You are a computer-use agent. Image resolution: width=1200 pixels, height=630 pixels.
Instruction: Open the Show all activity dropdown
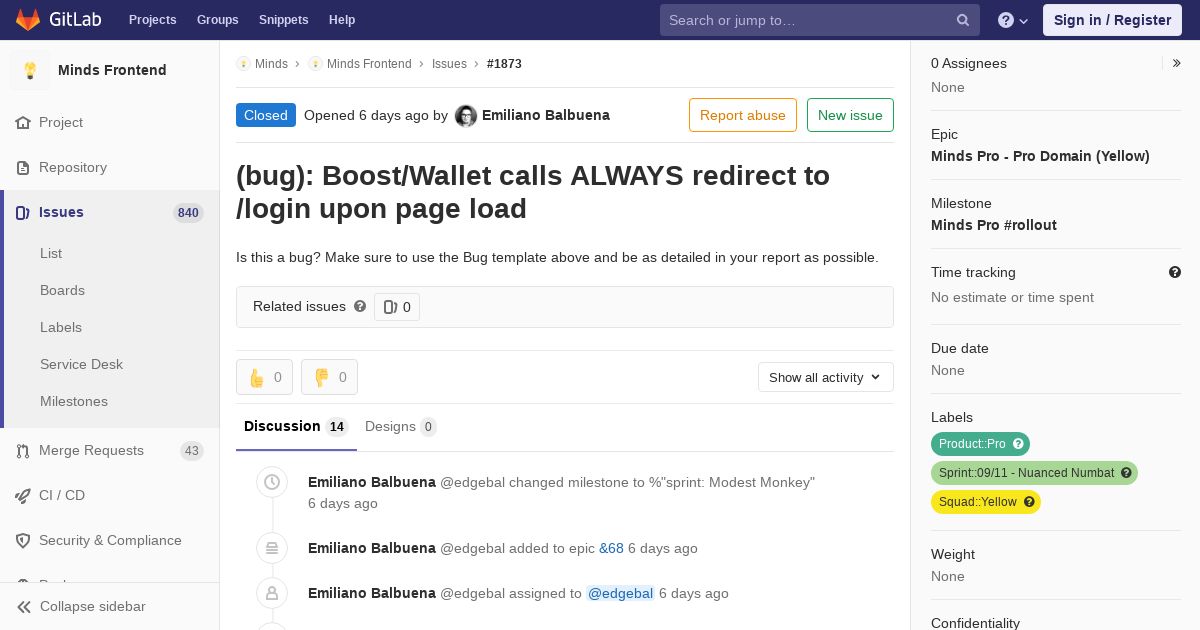tap(826, 377)
